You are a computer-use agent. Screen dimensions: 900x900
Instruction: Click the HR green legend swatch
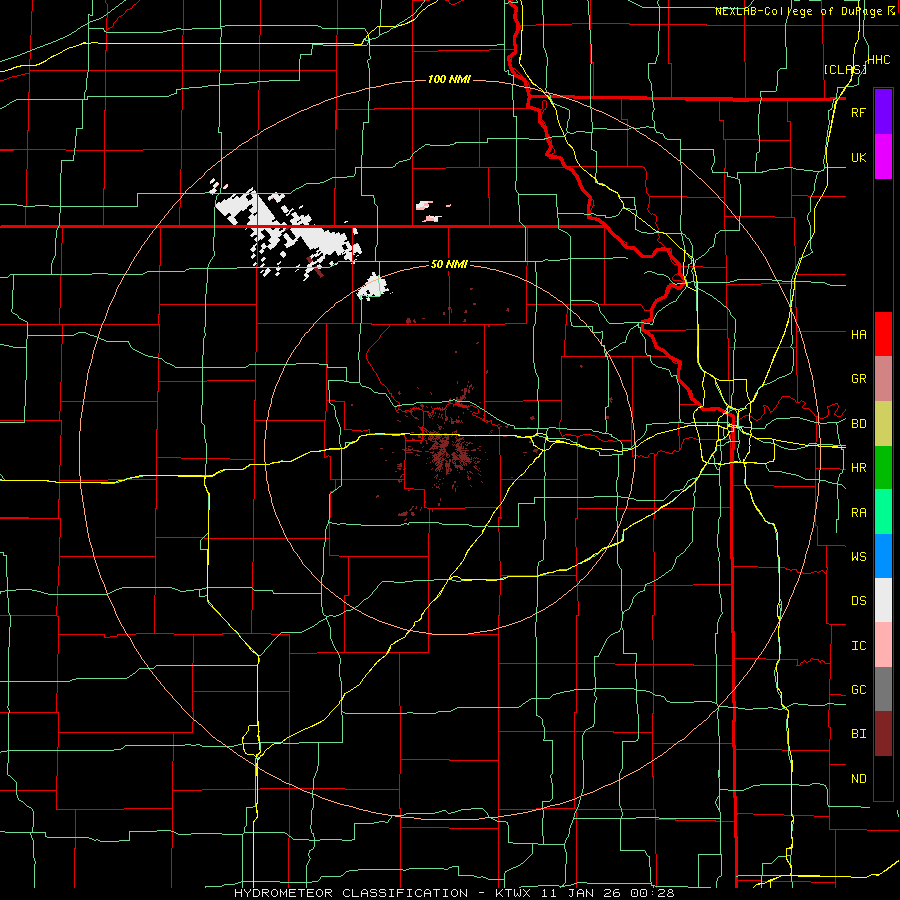883,467
